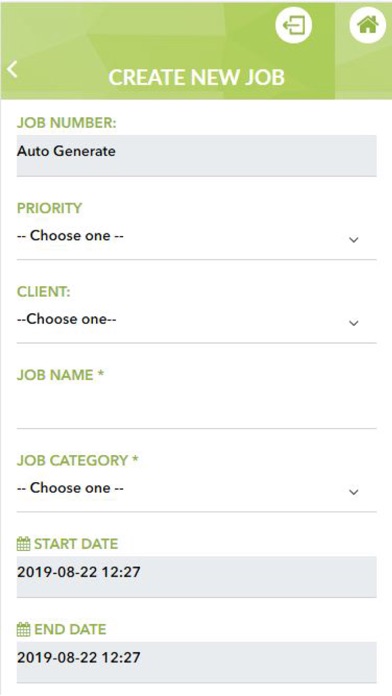Open the Client 'Choose one' selector
This screenshot has width=392, height=696.
(x=197, y=321)
